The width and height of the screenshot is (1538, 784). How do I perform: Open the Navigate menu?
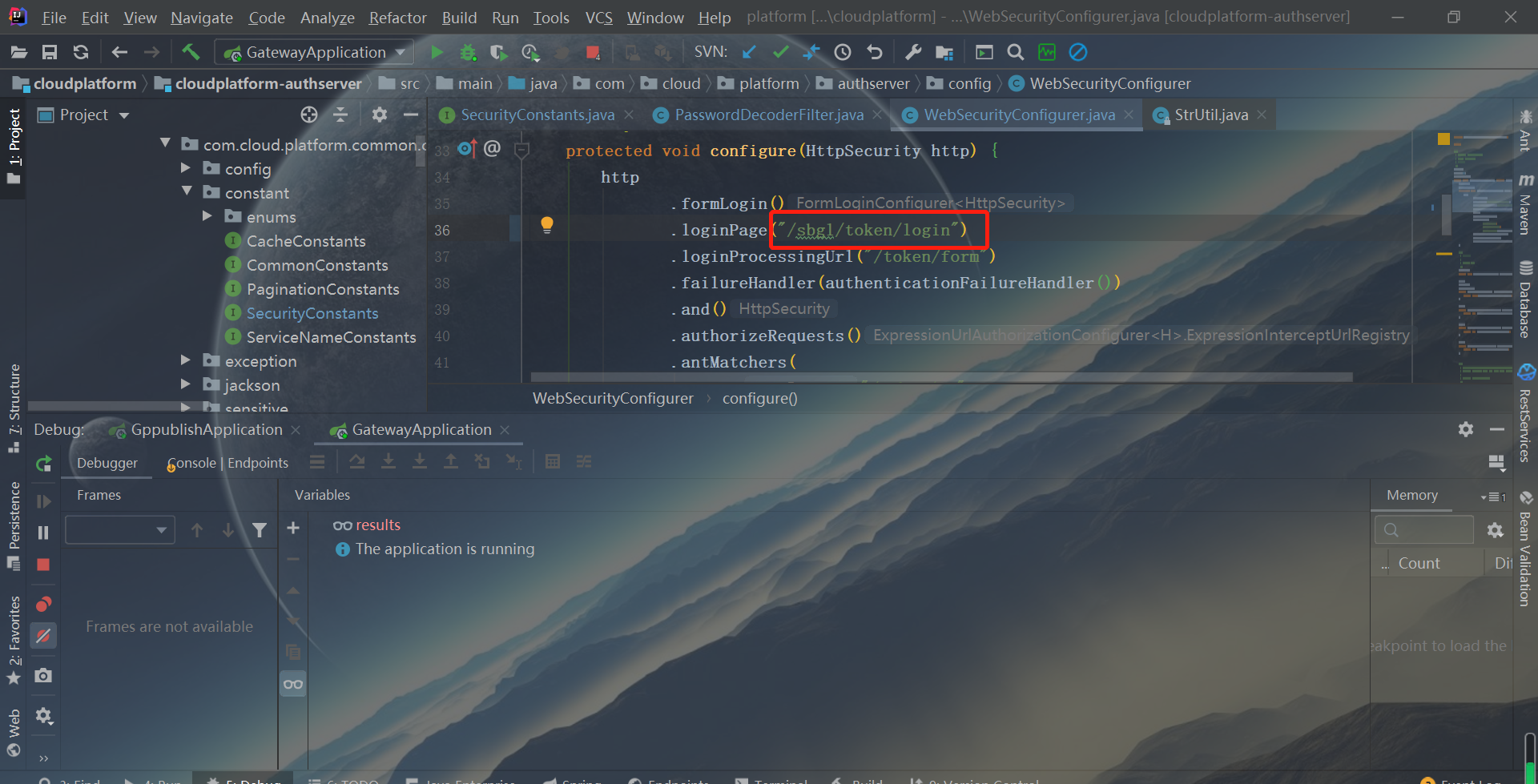tap(202, 18)
